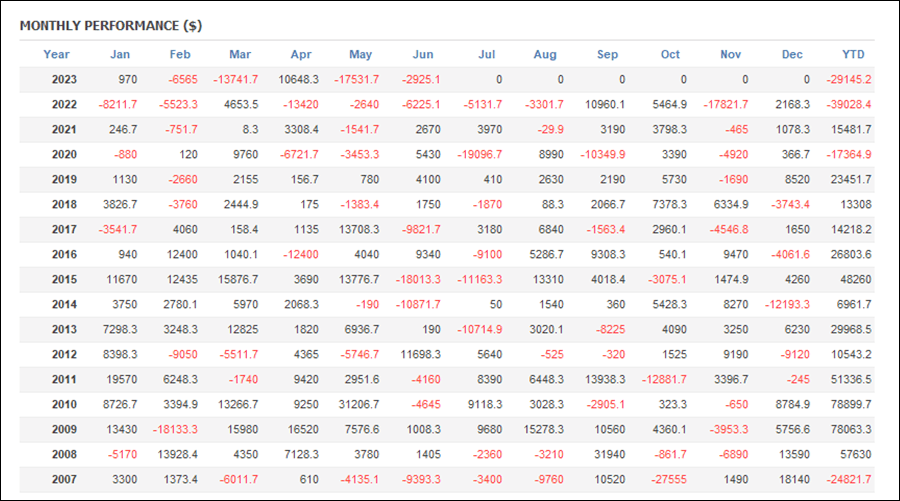Viewport: 900px width, 501px height.
Task: Select the 2023 year row label
Action: pos(64,80)
